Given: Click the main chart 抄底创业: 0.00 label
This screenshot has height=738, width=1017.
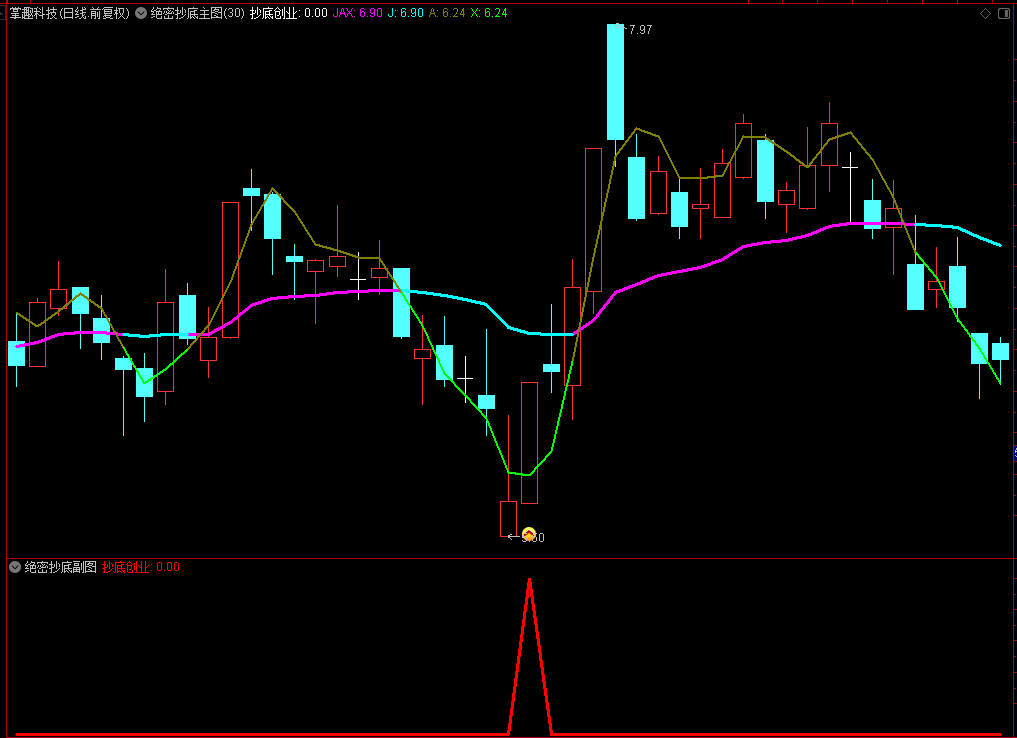Looking at the screenshot, I should (x=289, y=13).
